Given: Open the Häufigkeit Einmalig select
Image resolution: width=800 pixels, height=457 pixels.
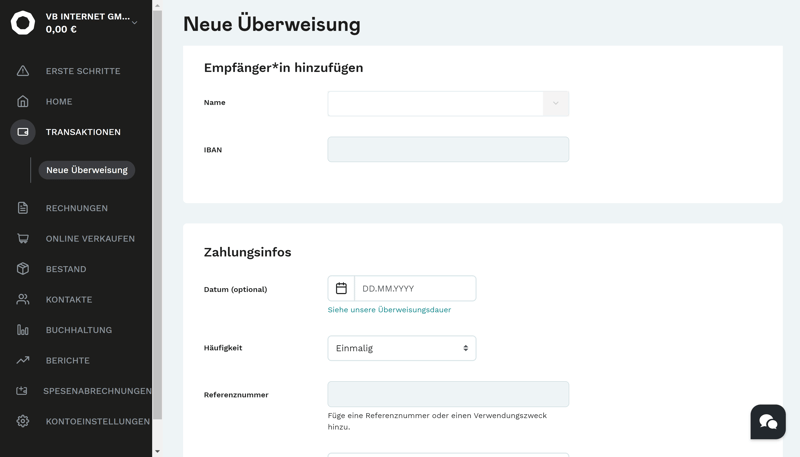Looking at the screenshot, I should pyautogui.click(x=402, y=348).
